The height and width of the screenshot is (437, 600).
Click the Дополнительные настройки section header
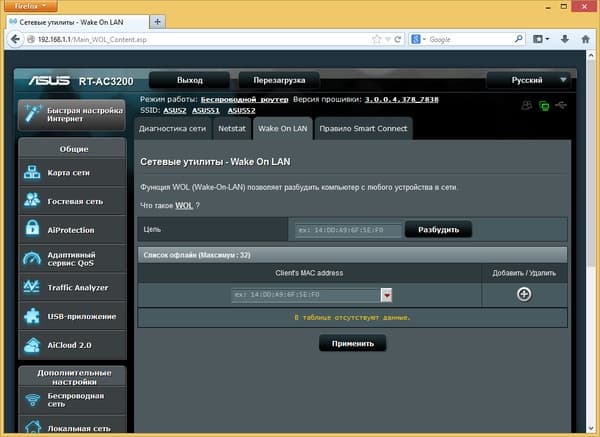[73, 377]
